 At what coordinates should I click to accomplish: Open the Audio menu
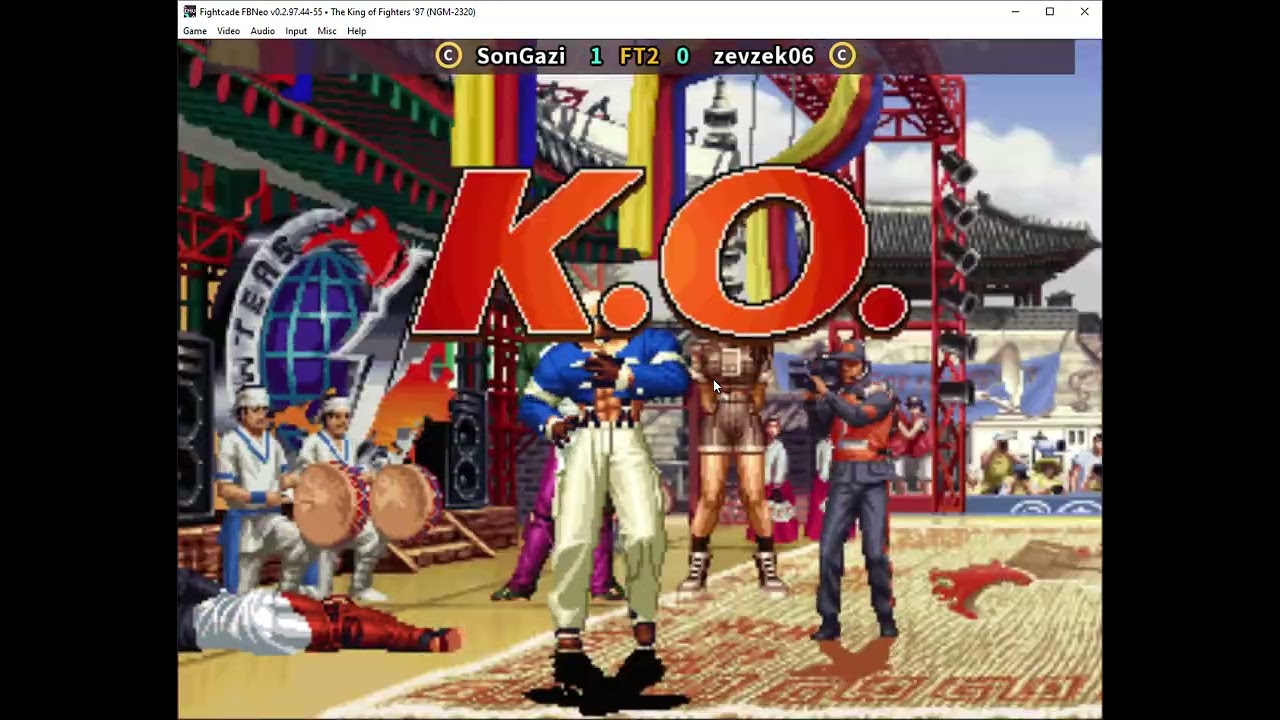(263, 31)
